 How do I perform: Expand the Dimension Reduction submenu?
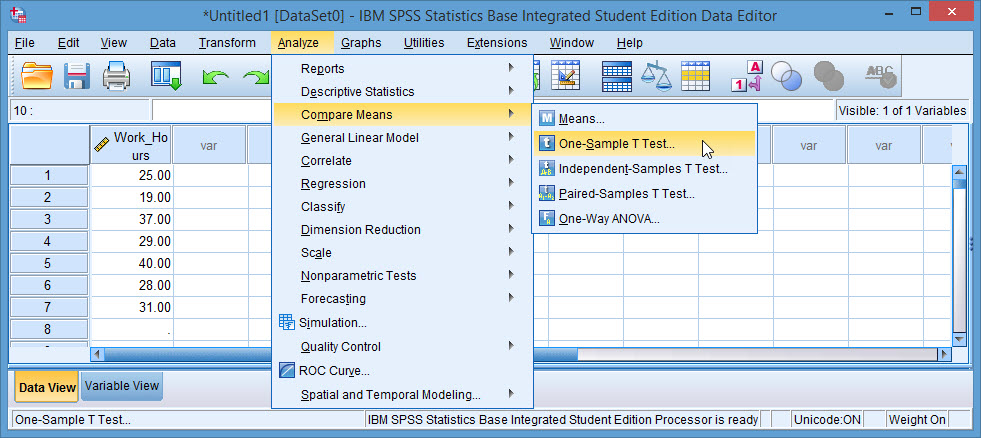point(402,230)
